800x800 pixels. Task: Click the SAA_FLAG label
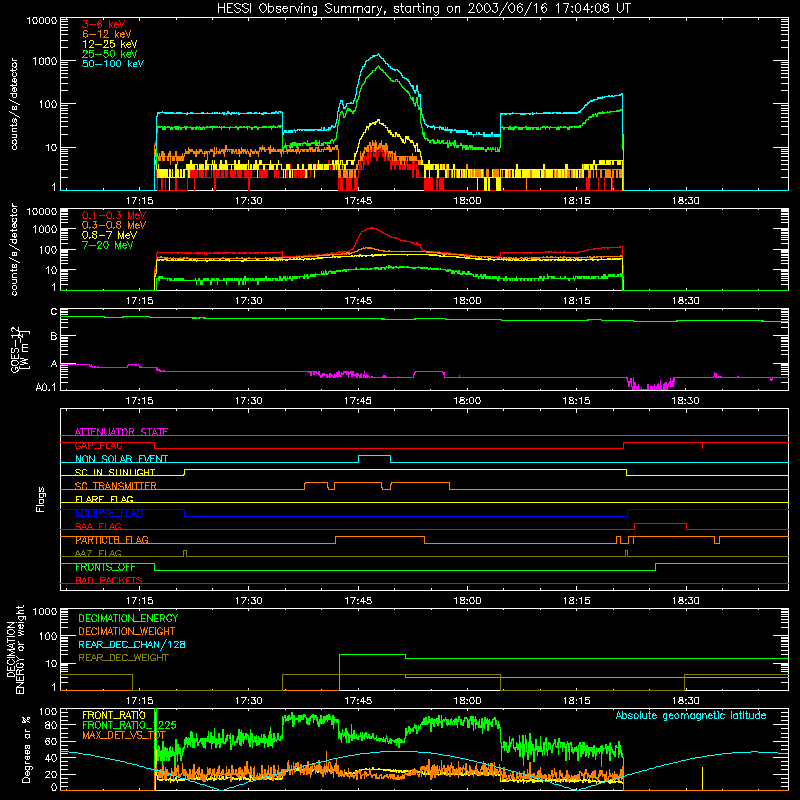[x=98, y=526]
